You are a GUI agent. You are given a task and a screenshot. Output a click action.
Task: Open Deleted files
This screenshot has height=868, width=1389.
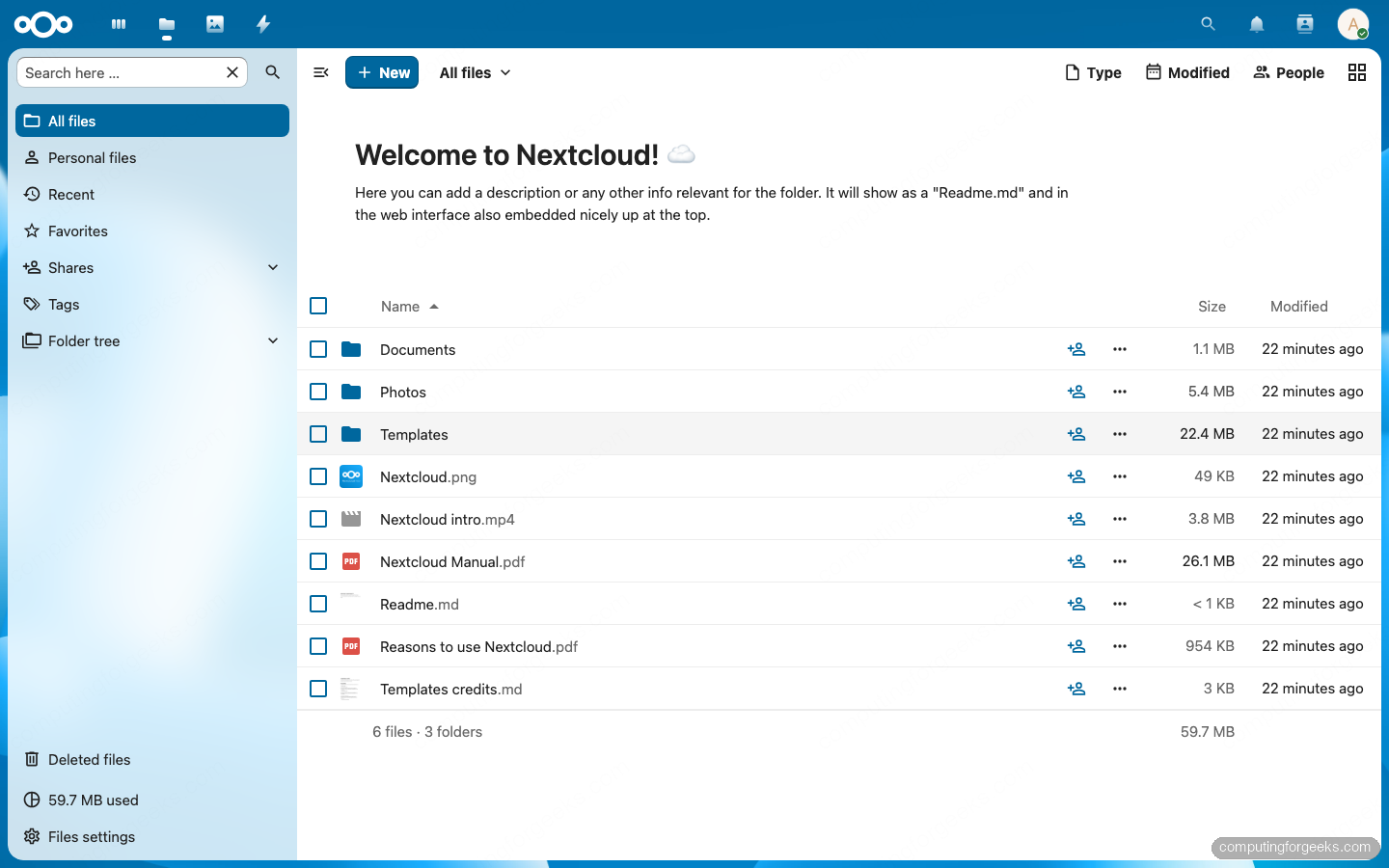[x=152, y=759]
